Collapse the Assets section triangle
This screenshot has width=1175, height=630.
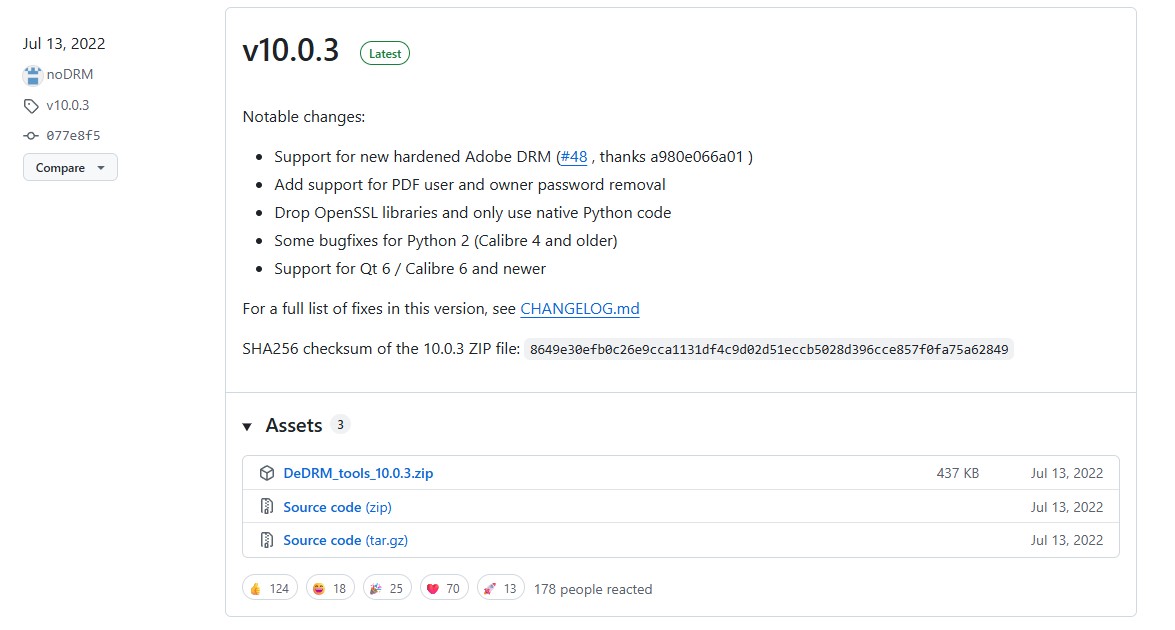[247, 427]
